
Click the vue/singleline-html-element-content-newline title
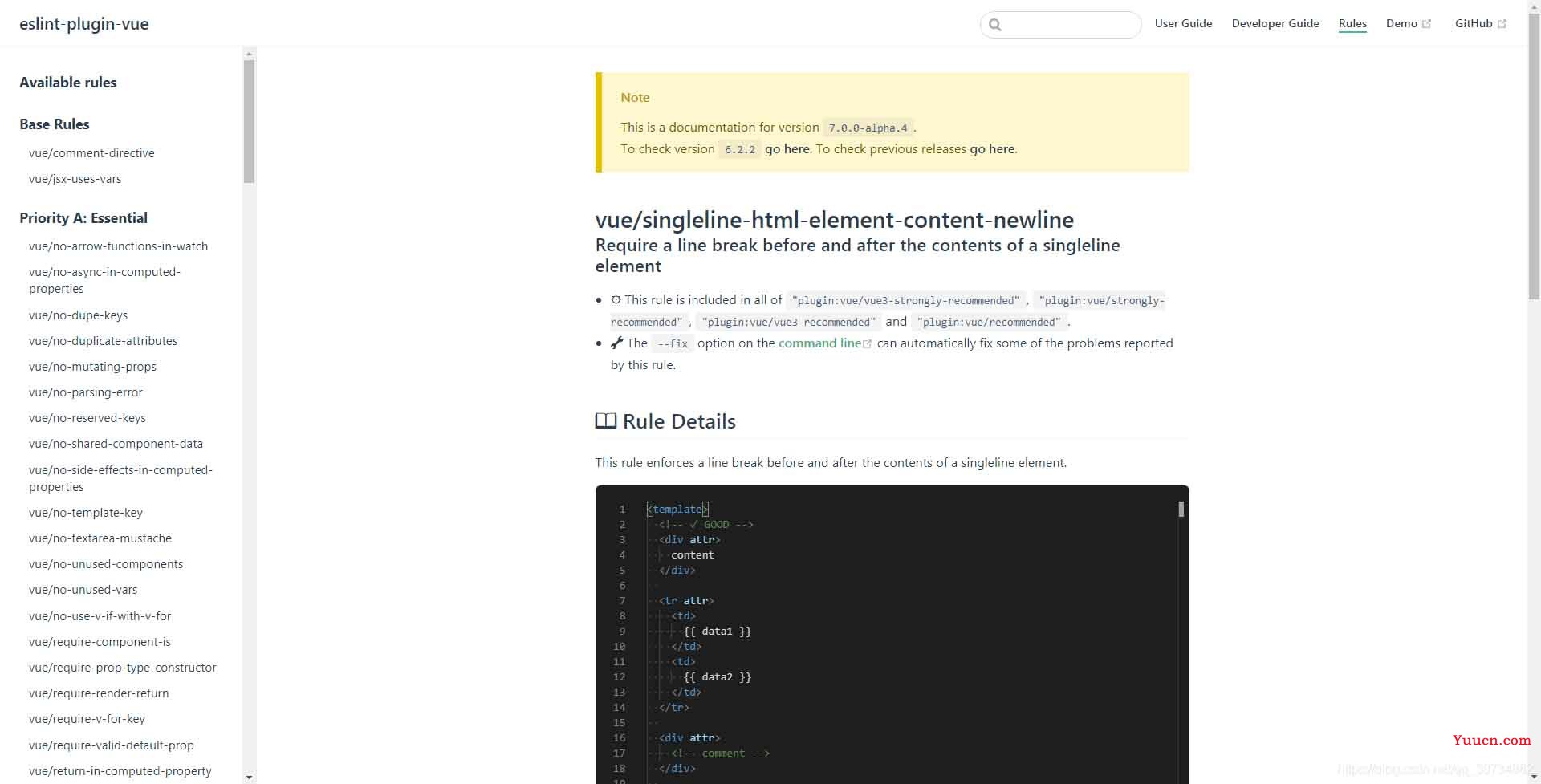tap(835, 219)
